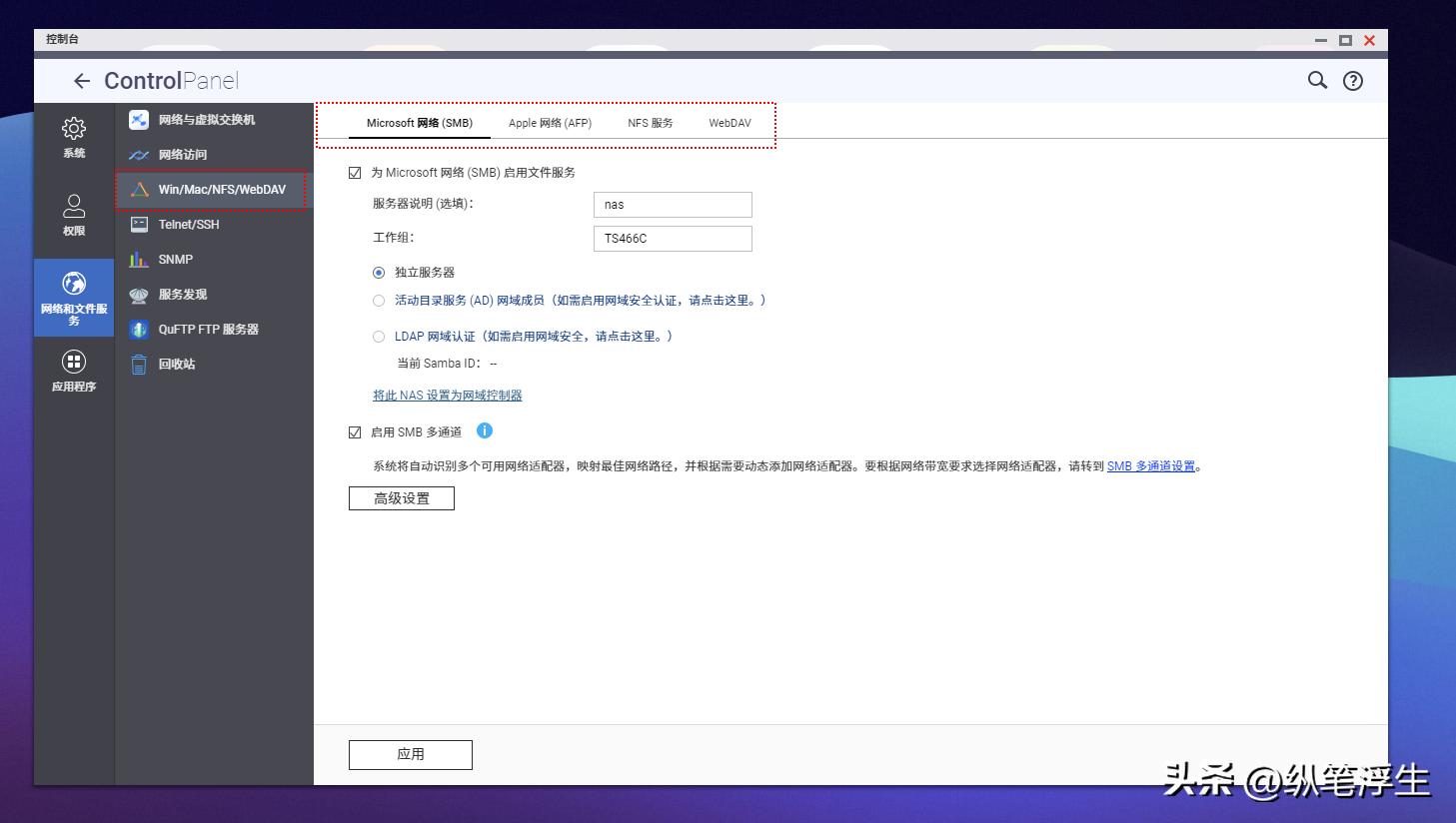Click the Telnet/SSH terminal icon
Image resolution: width=1456 pixels, height=823 pixels.
[138, 224]
